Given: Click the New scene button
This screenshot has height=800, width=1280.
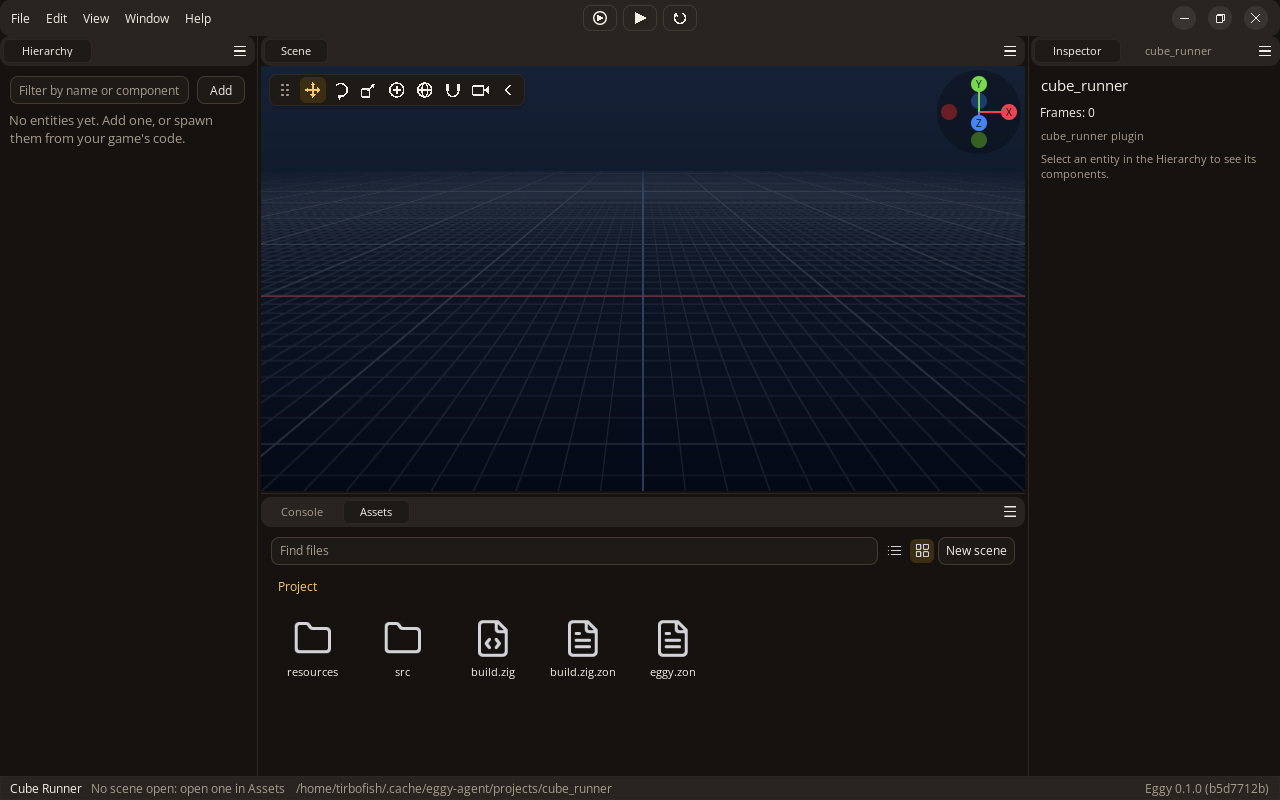Looking at the screenshot, I should point(976,551).
